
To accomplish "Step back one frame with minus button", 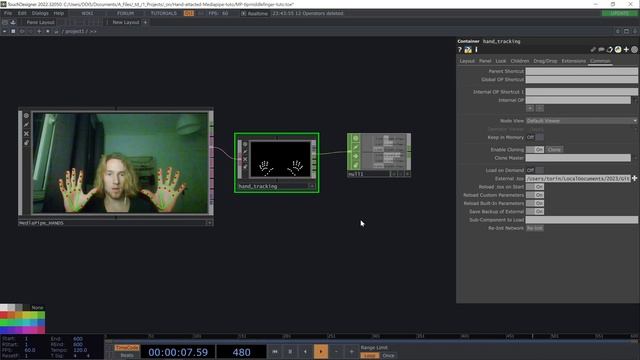I will click(x=336, y=351).
